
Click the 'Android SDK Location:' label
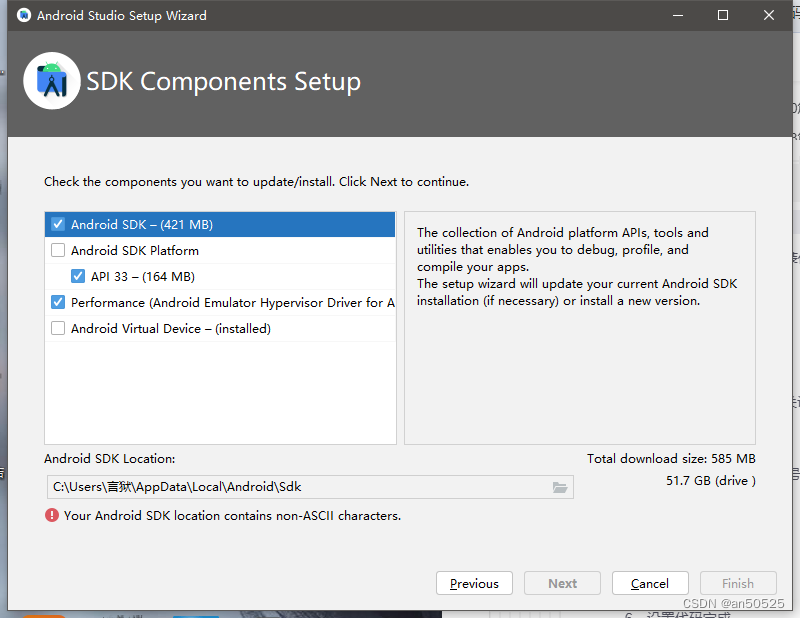[110, 459]
